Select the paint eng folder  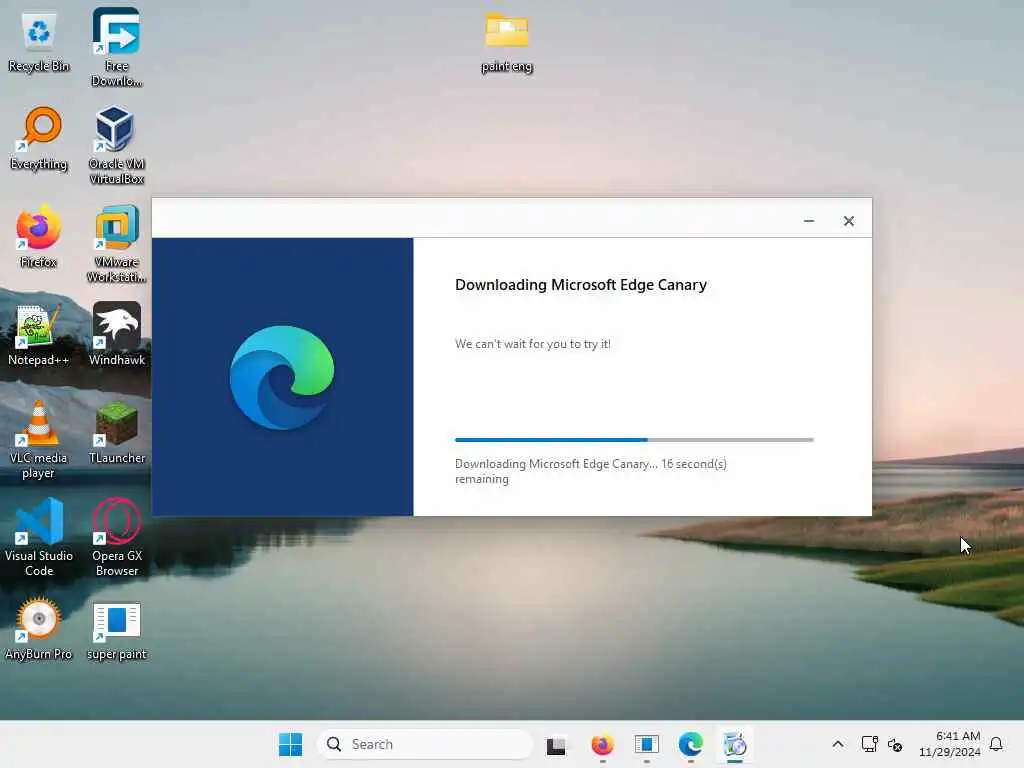pos(506,42)
